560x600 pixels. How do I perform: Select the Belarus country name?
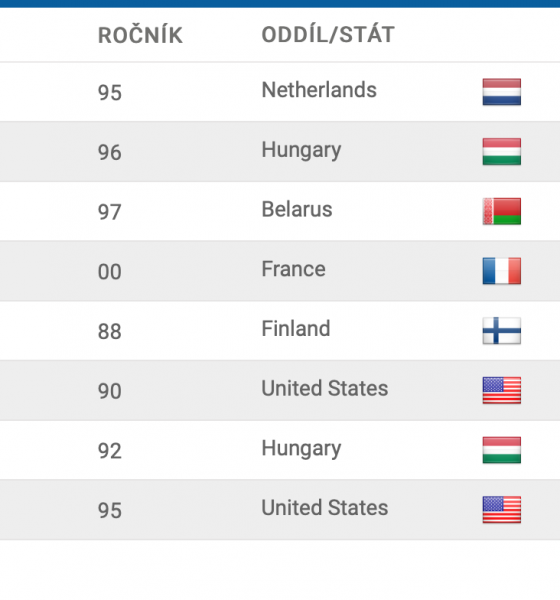pyautogui.click(x=297, y=209)
